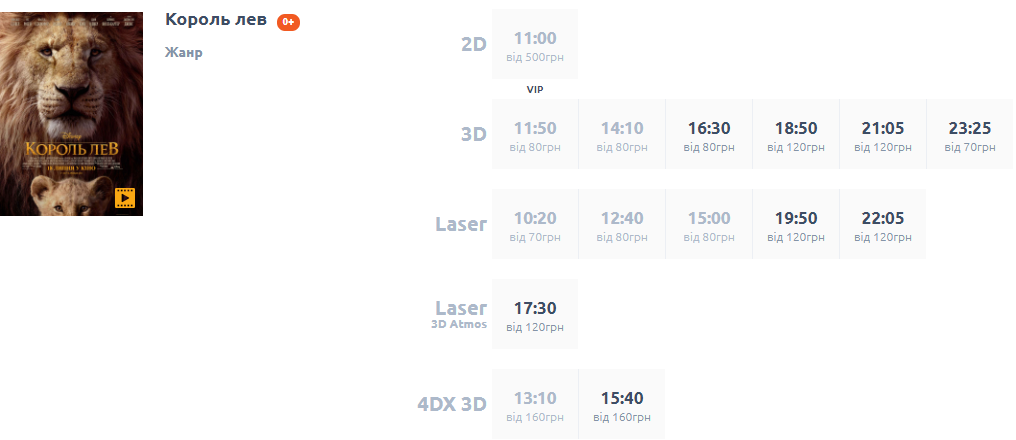Click the Жанр genre label
1016x440 pixels.
184,52
